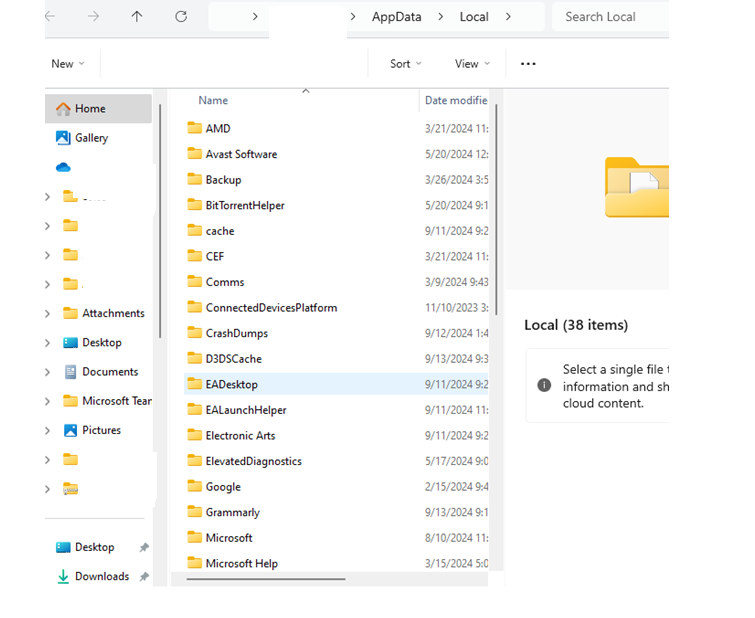Click AppData in the address breadcrumb
The width and height of the screenshot is (755, 618).
[396, 17]
